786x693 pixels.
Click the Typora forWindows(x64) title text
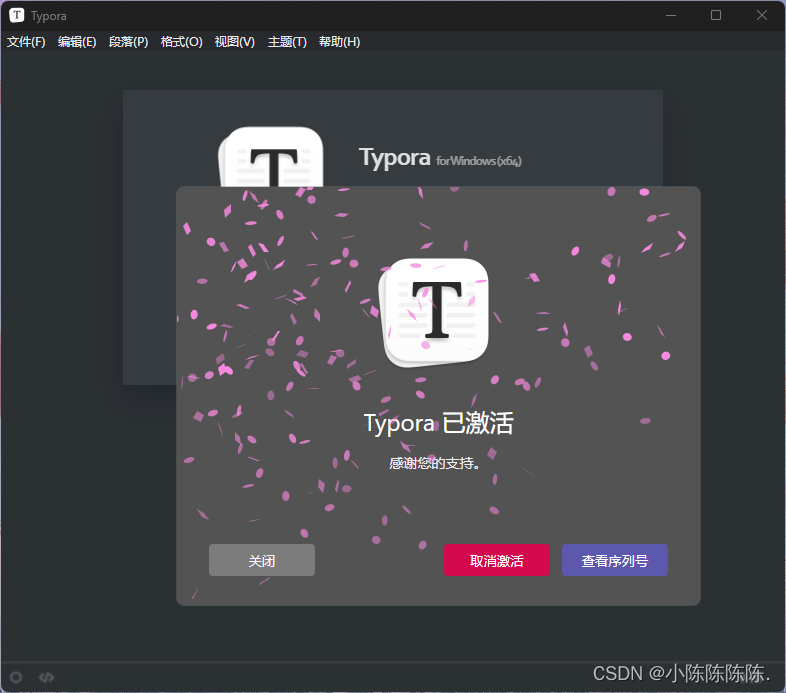tap(440, 158)
